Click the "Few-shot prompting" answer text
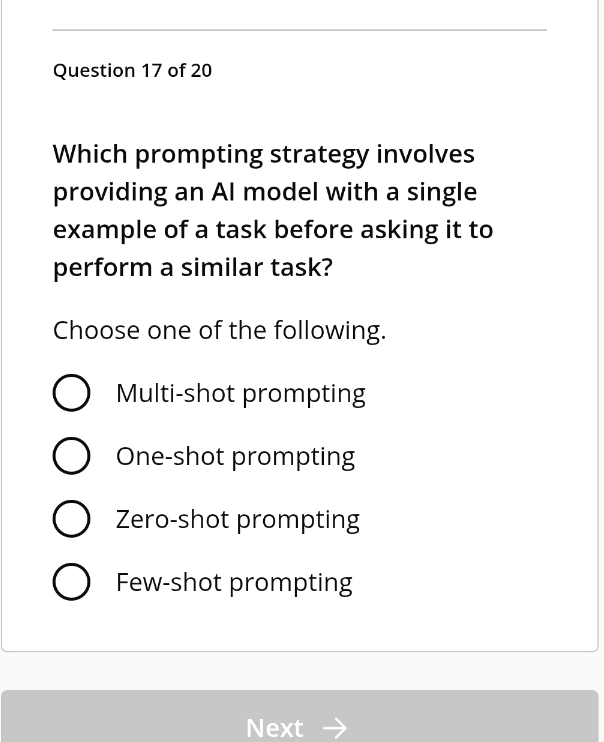The width and height of the screenshot is (604, 742). [x=234, y=583]
